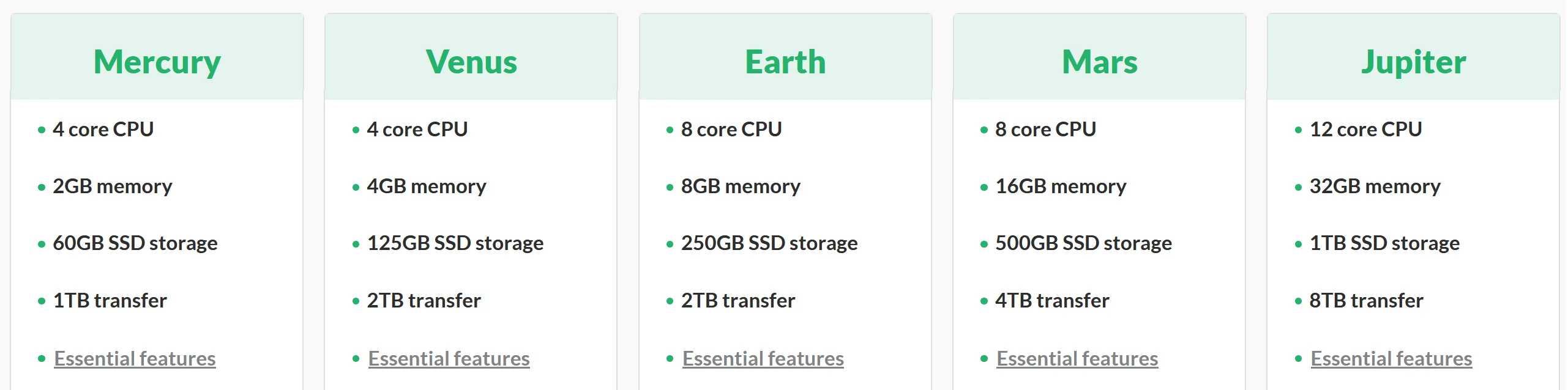The height and width of the screenshot is (390, 1568).
Task: Select the Mercury plan heading
Action: click(x=157, y=62)
